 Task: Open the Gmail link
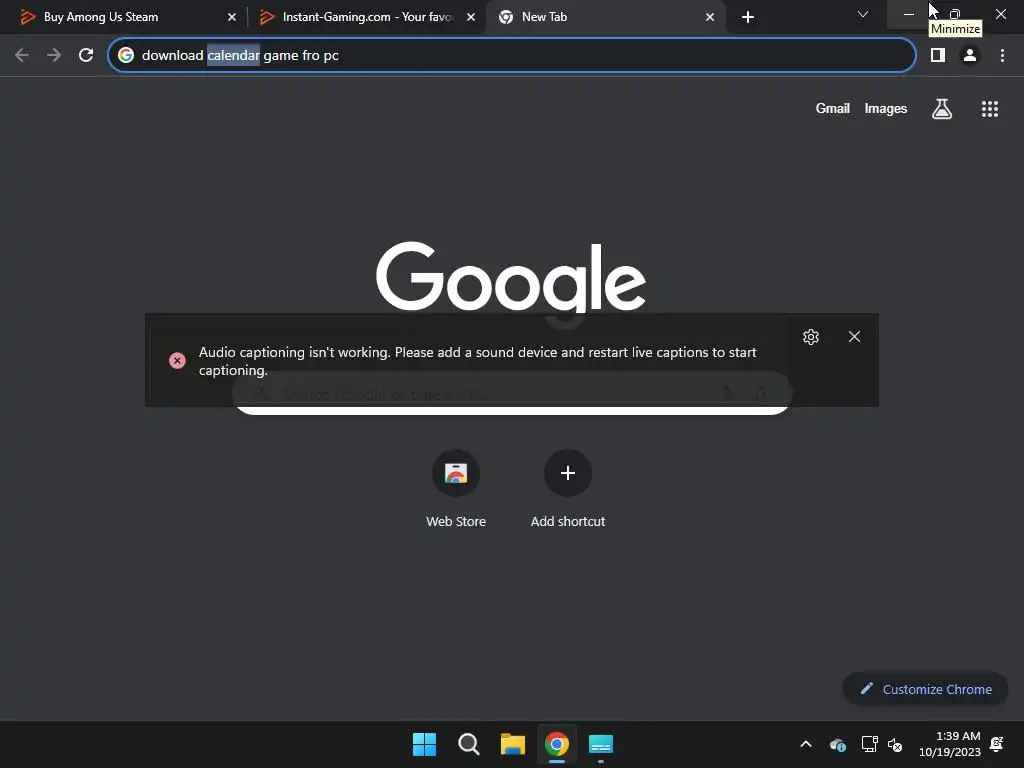(x=833, y=108)
